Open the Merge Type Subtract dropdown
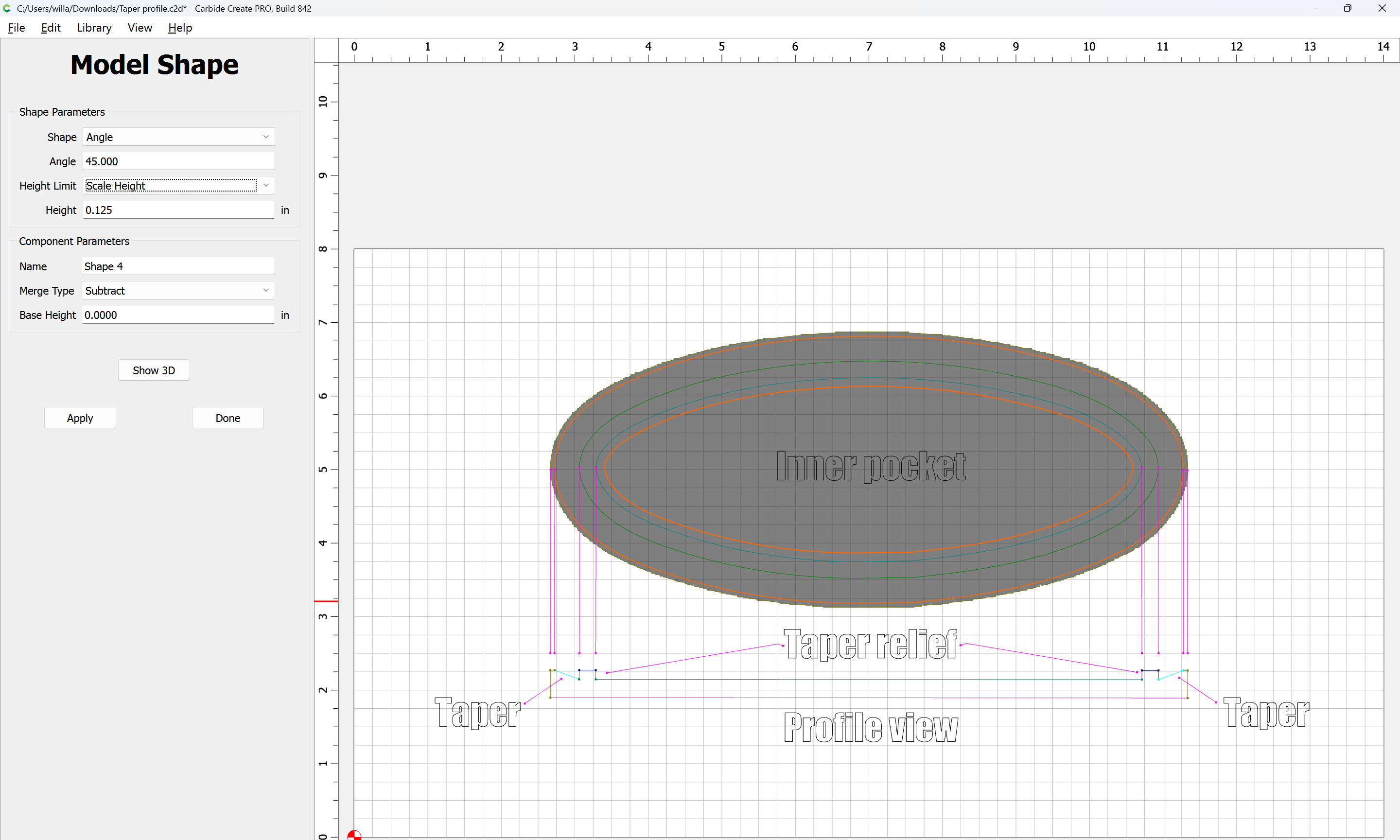The height and width of the screenshot is (840, 1400). 178,290
